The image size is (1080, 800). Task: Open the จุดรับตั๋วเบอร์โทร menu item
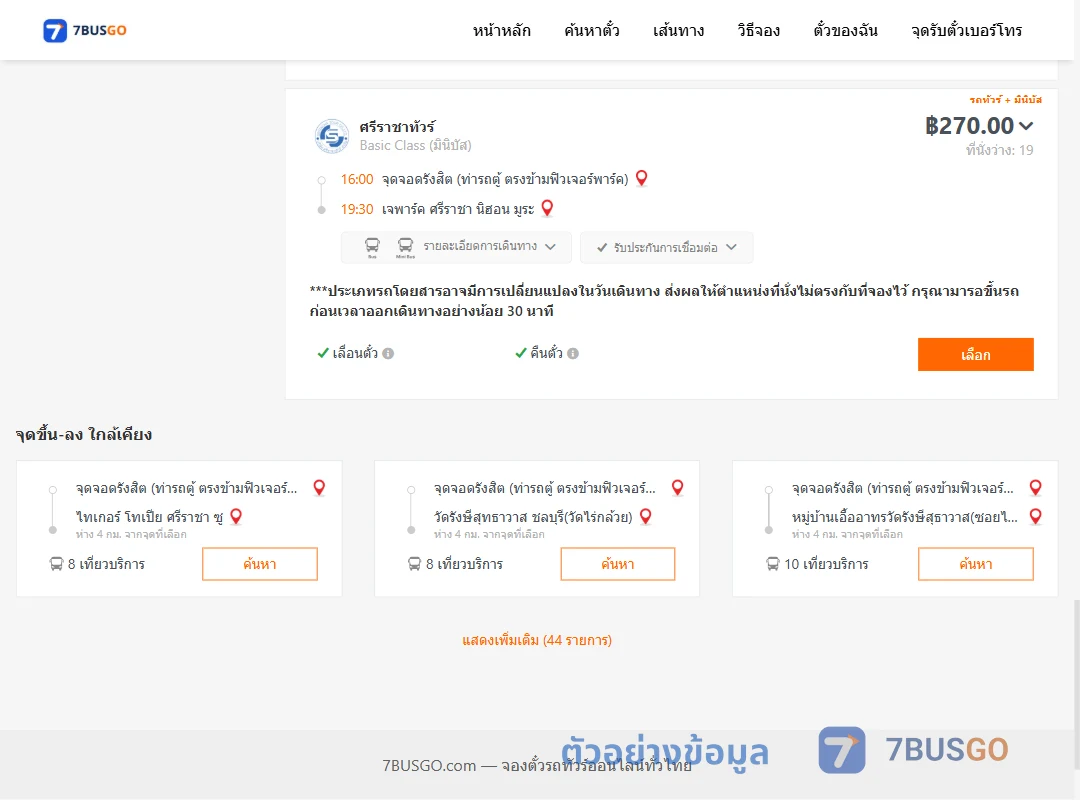pos(966,30)
